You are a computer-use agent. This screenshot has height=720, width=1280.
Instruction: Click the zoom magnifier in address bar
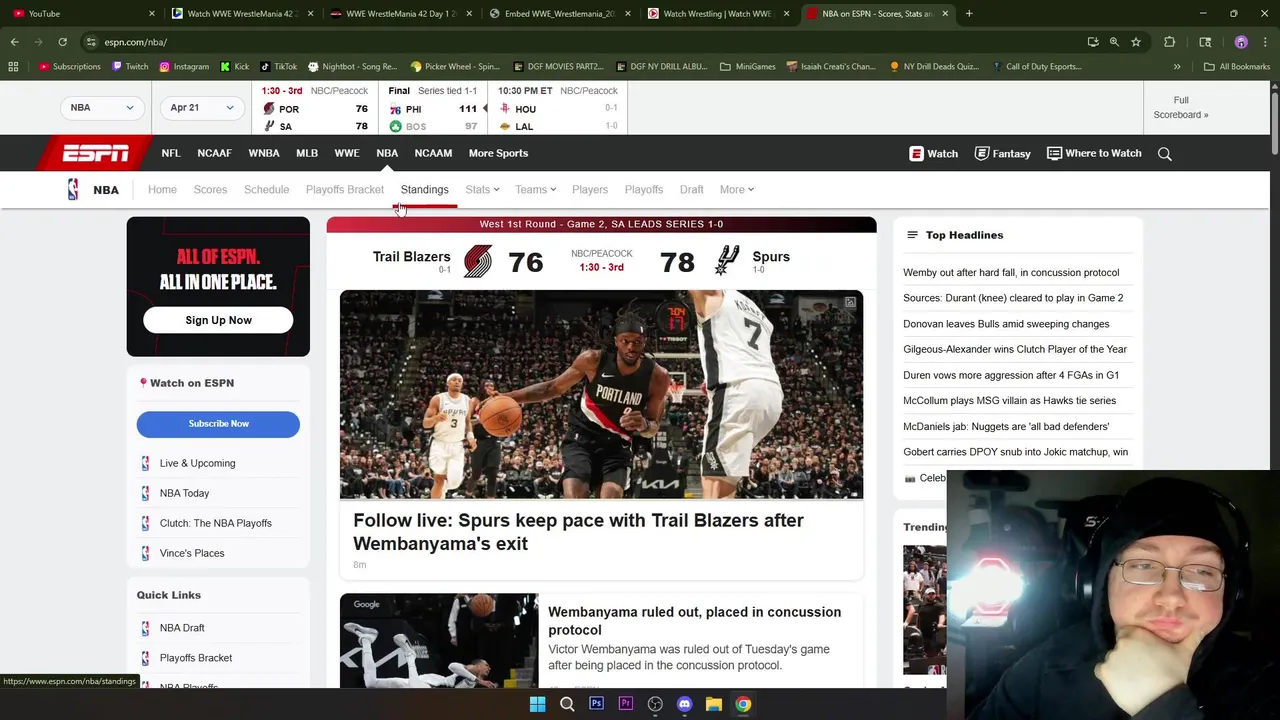coord(1114,42)
